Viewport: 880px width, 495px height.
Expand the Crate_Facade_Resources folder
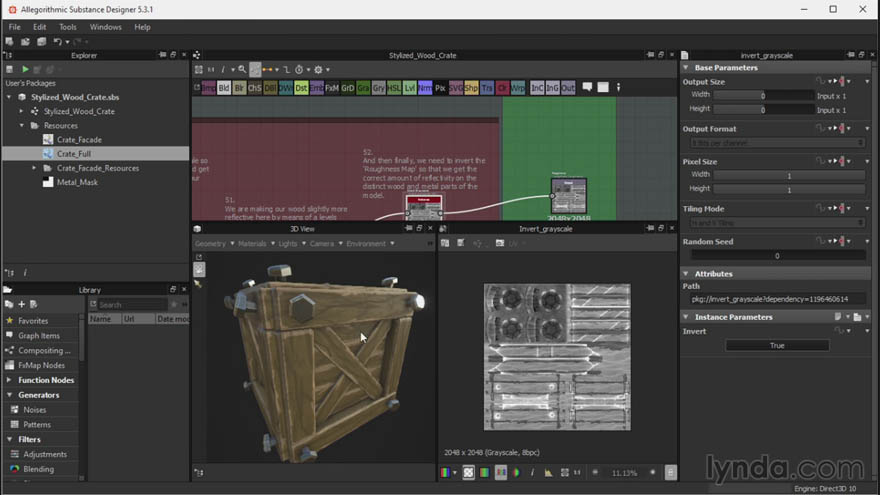34,168
